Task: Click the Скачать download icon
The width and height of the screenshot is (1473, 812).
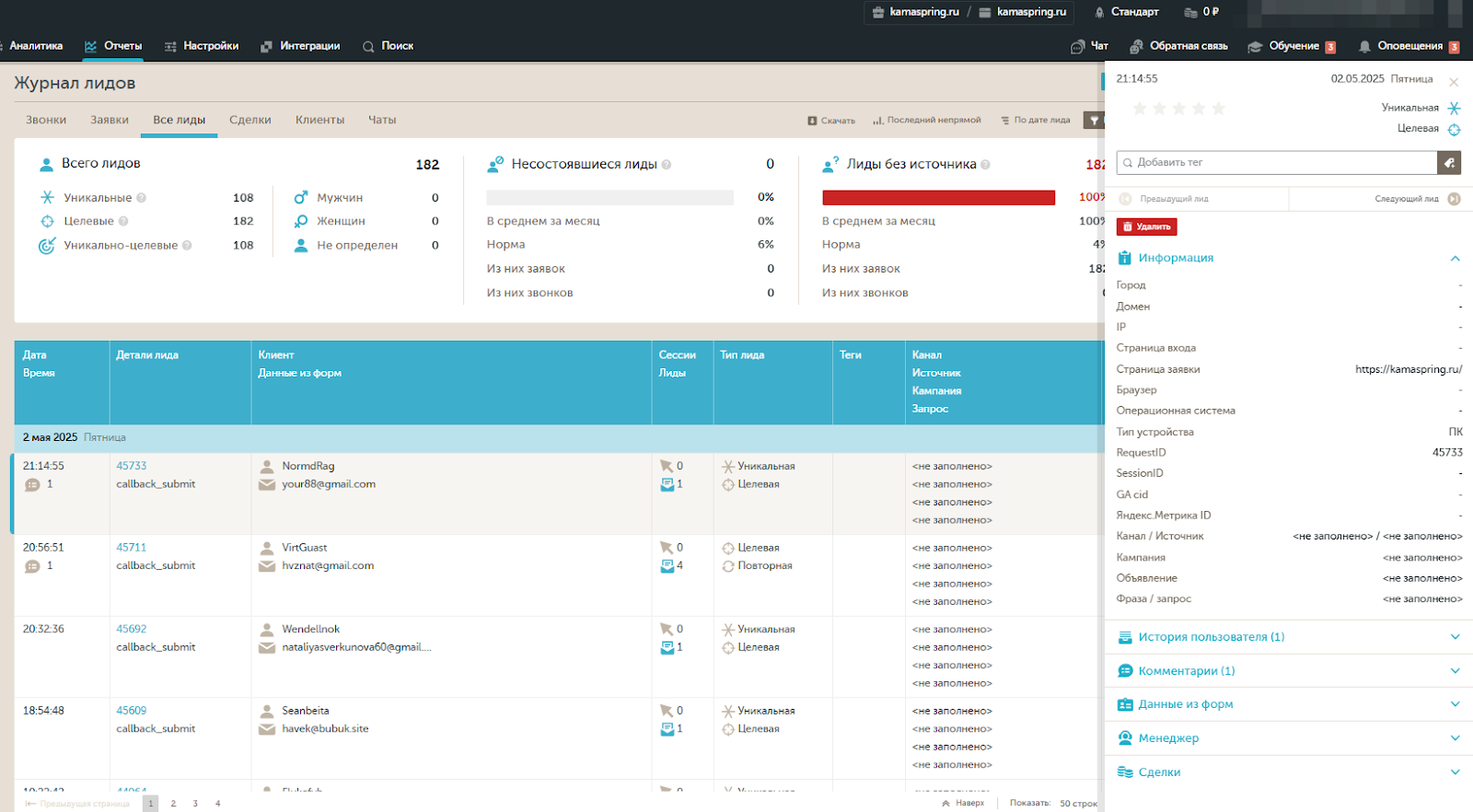Action: tap(812, 121)
